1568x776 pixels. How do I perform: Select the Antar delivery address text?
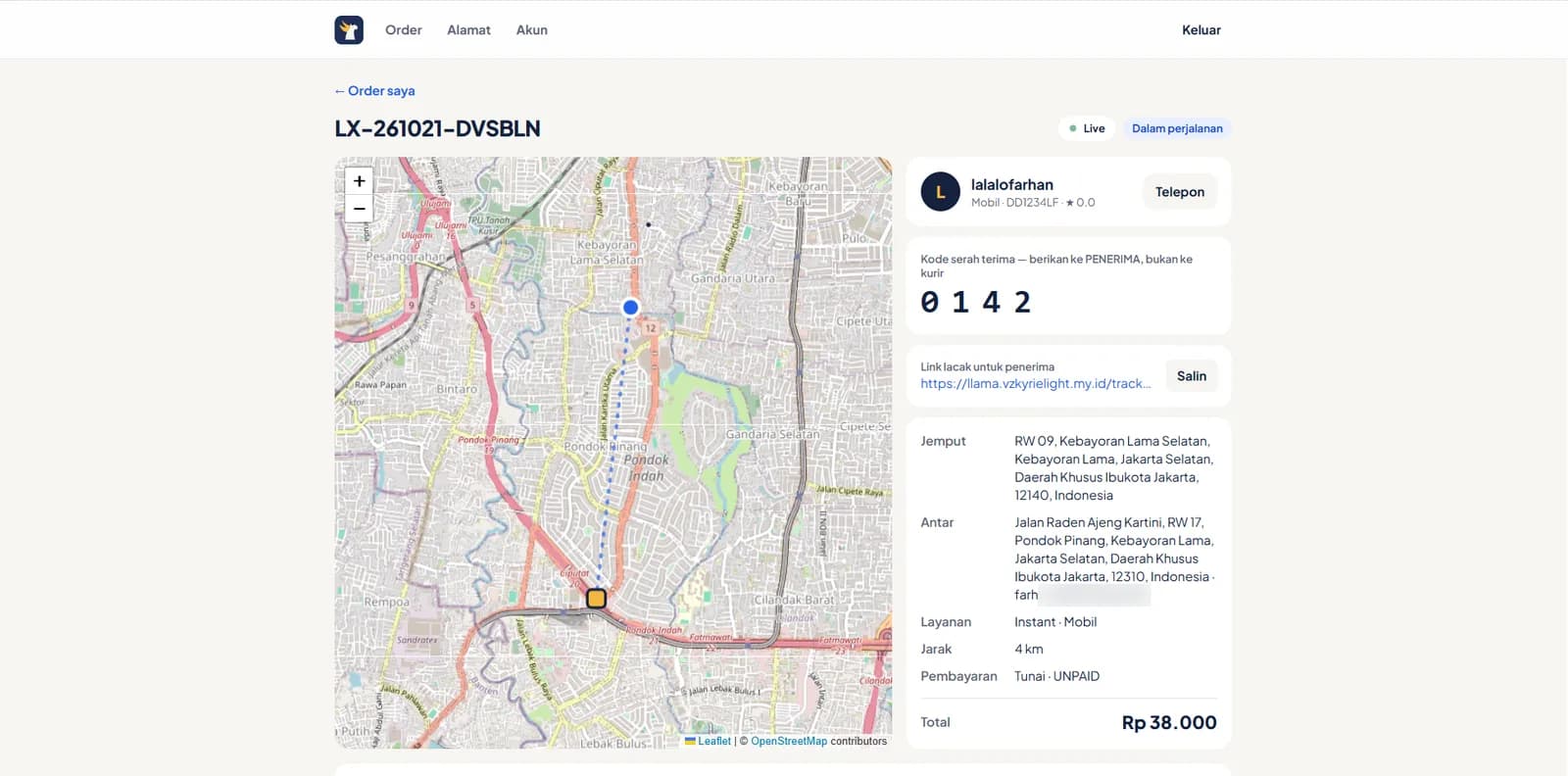(1114, 558)
